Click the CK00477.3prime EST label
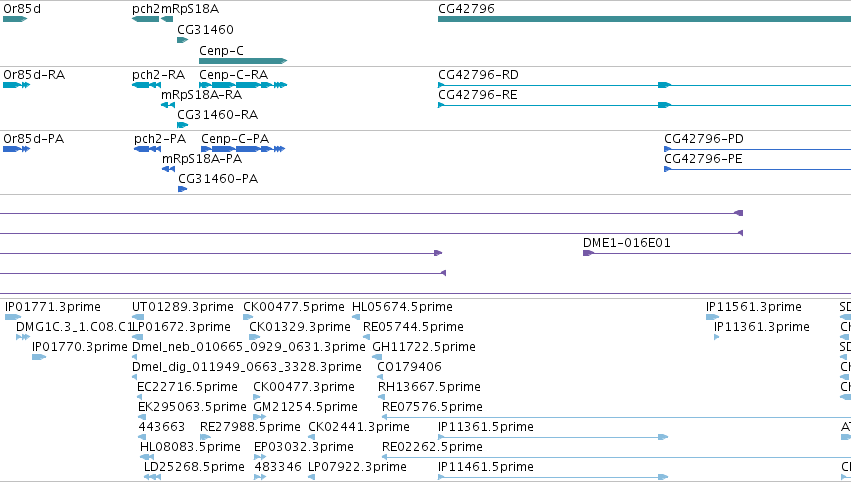This screenshot has width=851, height=482. coord(304,388)
